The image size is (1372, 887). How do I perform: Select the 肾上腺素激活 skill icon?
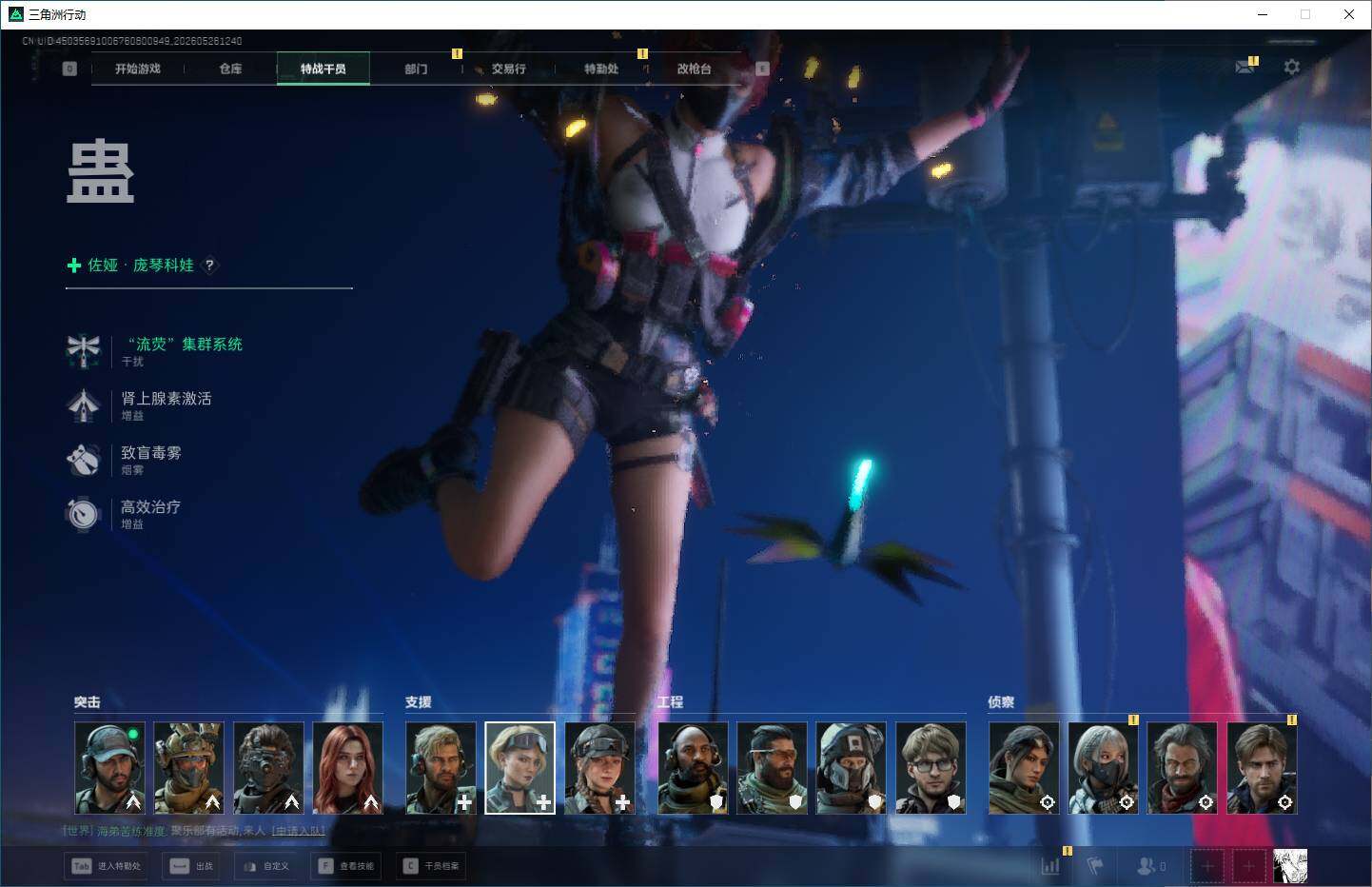click(84, 404)
